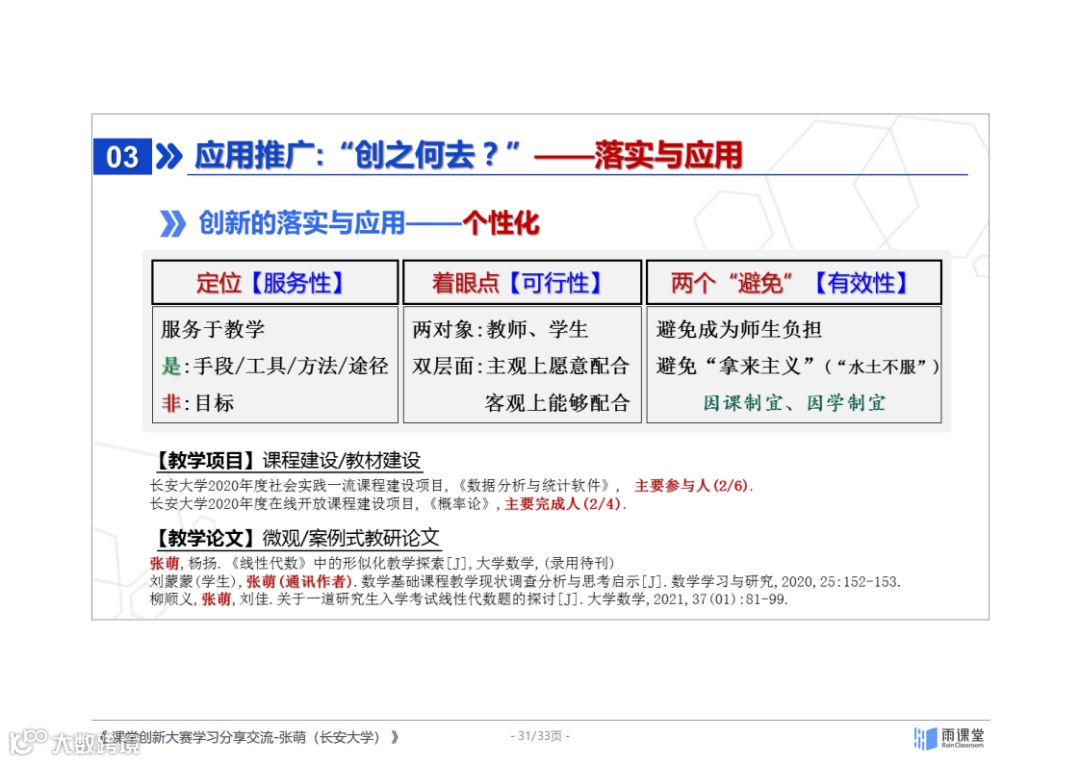Screen dimensions: 1080x763
Task: Click the header cell 着眼点【可行性】
Action: [x=522, y=282]
